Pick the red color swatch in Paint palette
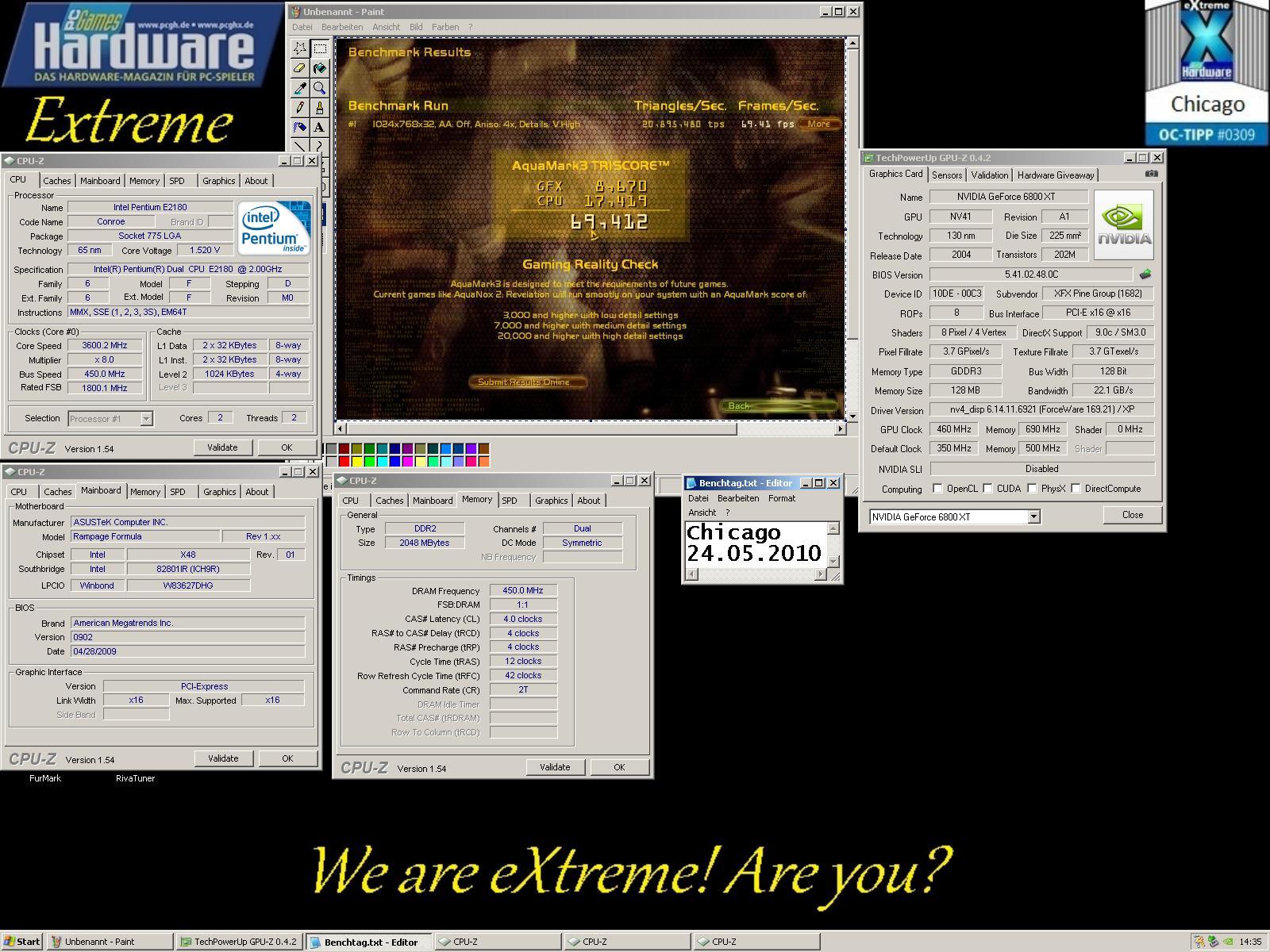1270x952 pixels. [344, 462]
